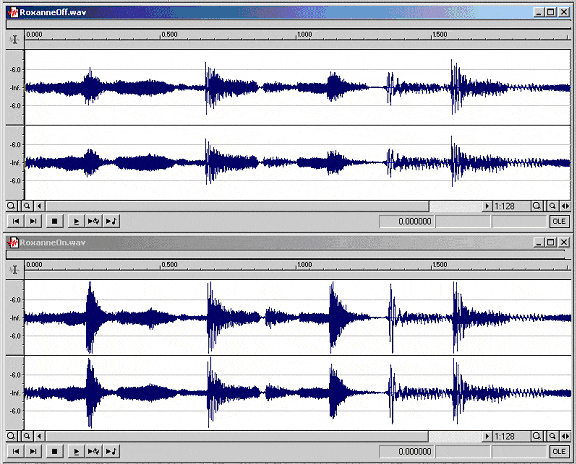Viewport: 576px width, 464px height.
Task: Maximize the RoxanneOn.wav window
Action: pos(550,242)
